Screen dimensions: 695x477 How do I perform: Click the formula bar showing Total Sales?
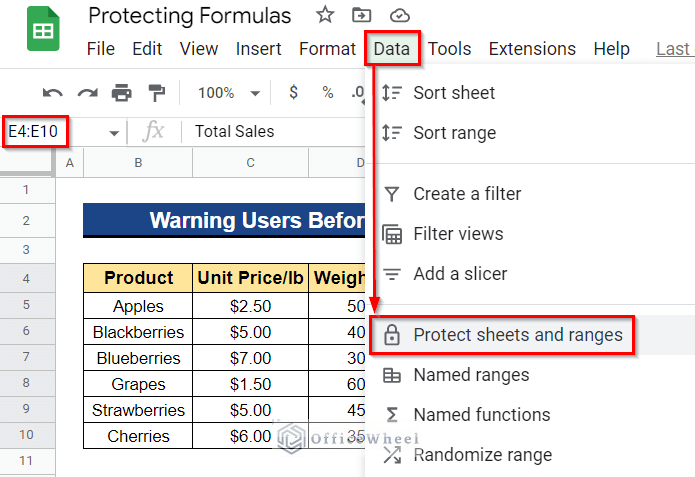coord(273,132)
